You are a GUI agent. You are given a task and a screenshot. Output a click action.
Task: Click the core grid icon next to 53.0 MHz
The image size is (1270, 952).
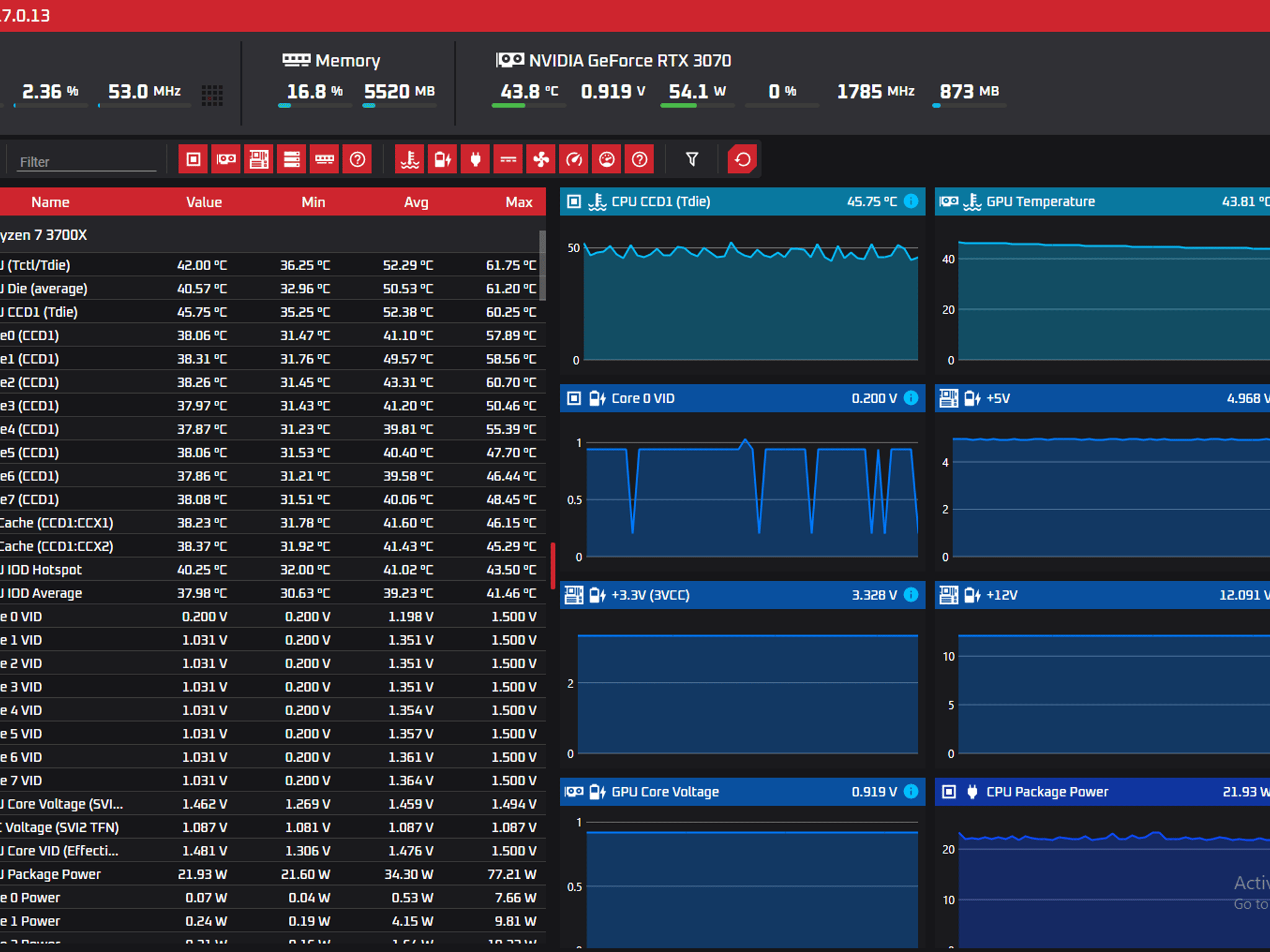pyautogui.click(x=212, y=95)
